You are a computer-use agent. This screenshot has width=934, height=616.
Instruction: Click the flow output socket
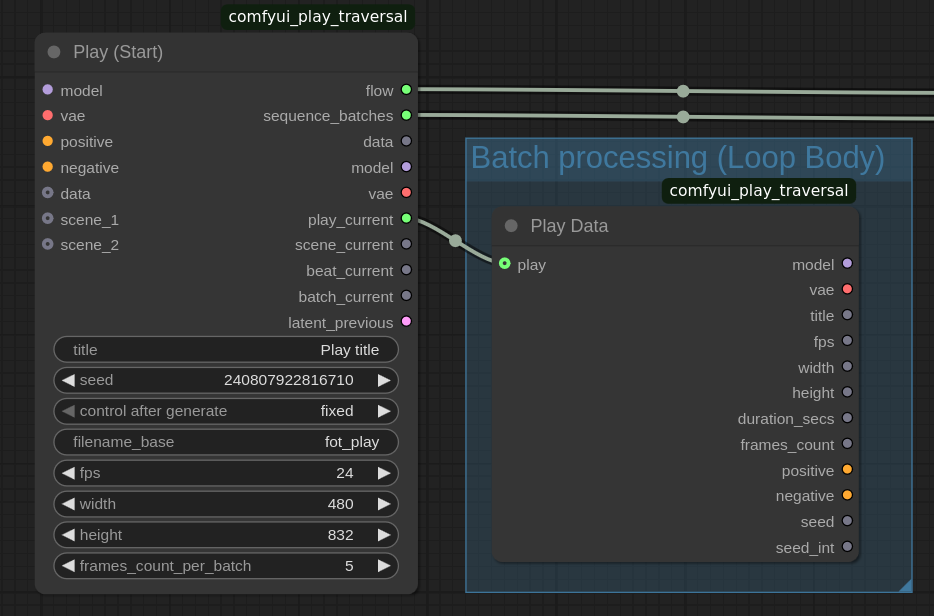pos(406,90)
